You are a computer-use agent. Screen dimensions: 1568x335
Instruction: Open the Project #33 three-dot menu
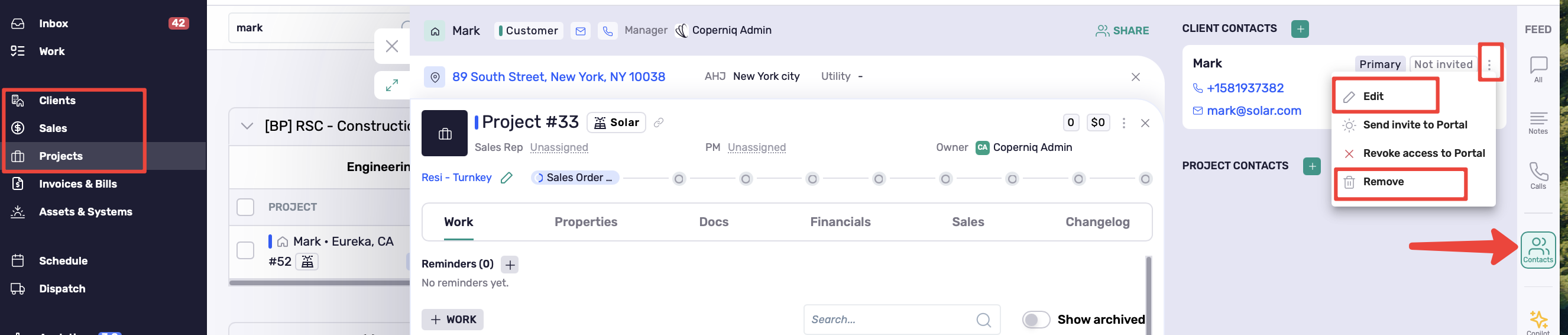pyautogui.click(x=1123, y=123)
